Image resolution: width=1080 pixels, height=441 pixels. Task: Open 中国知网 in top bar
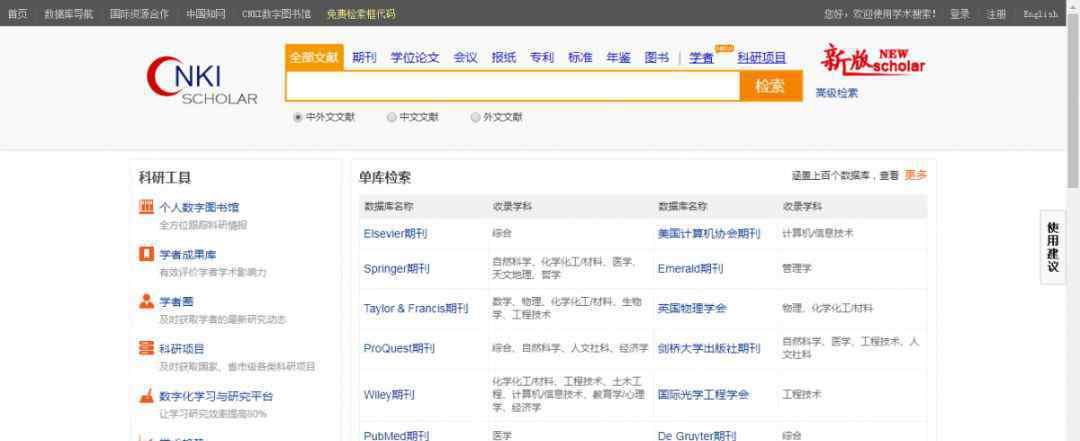click(x=205, y=14)
